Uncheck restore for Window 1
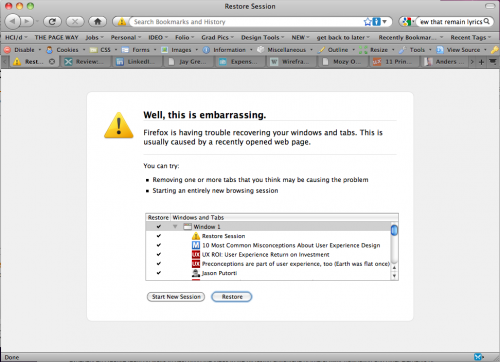The image size is (500, 362). 159,227
